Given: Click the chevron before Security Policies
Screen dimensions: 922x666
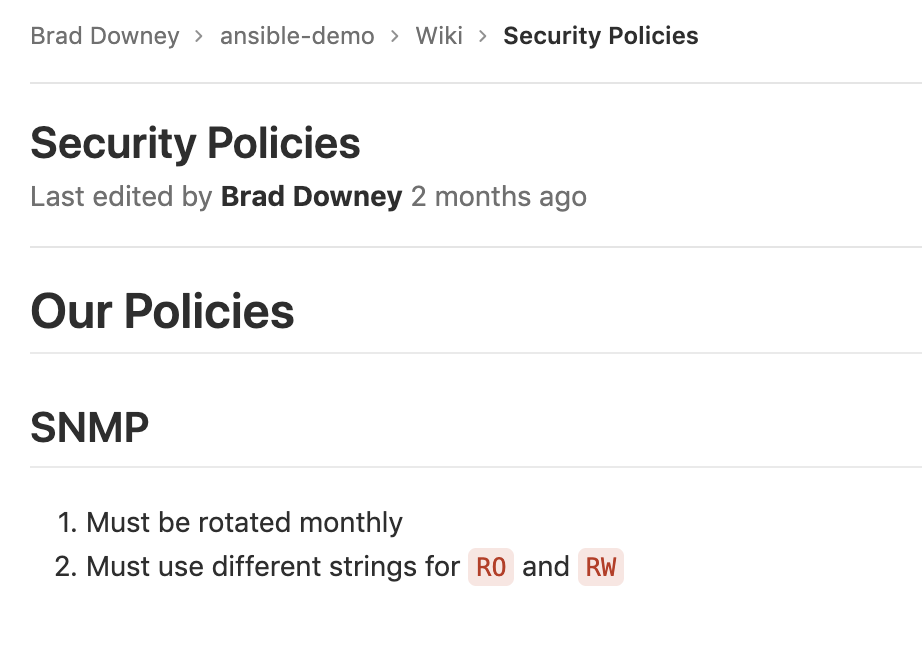Looking at the screenshot, I should pyautogui.click(x=482, y=36).
